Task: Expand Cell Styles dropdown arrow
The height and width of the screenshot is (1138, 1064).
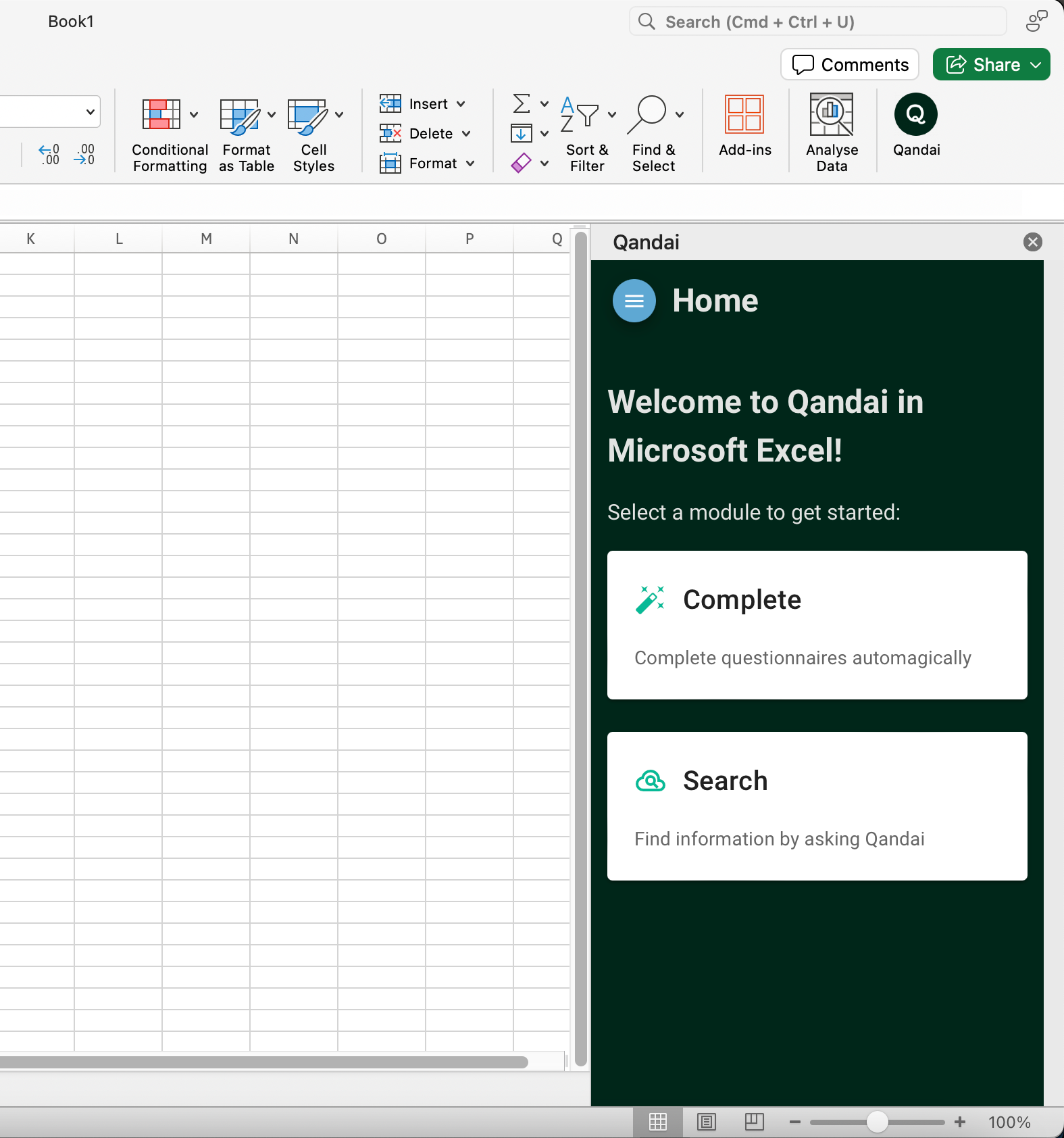Action: [x=339, y=114]
